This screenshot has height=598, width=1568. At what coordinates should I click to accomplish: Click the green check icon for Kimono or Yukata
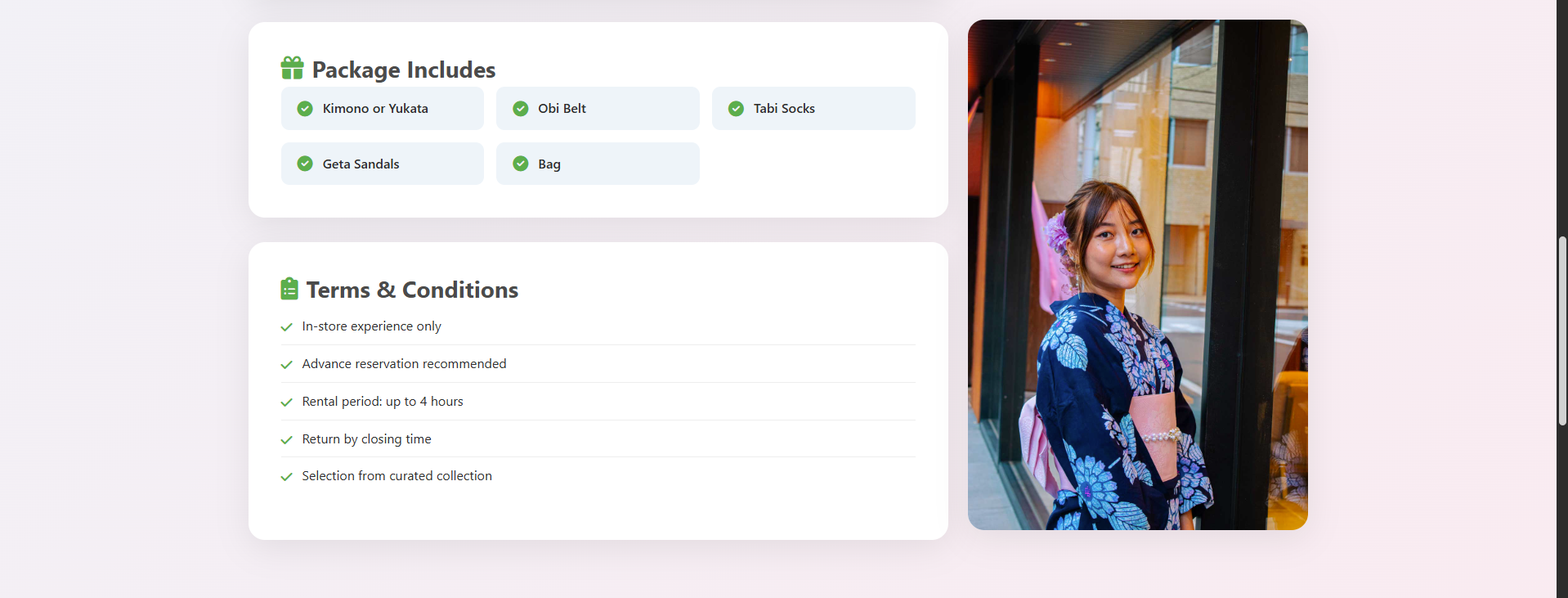point(305,109)
